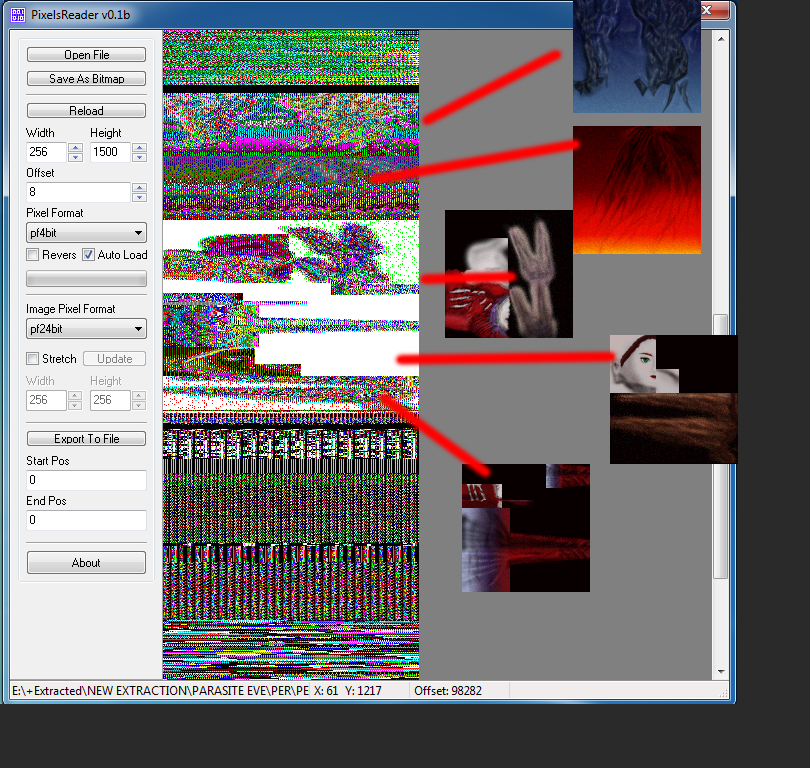Screen dimensions: 810x768
Task: Click the status bar resize grip
Action: click(724, 693)
